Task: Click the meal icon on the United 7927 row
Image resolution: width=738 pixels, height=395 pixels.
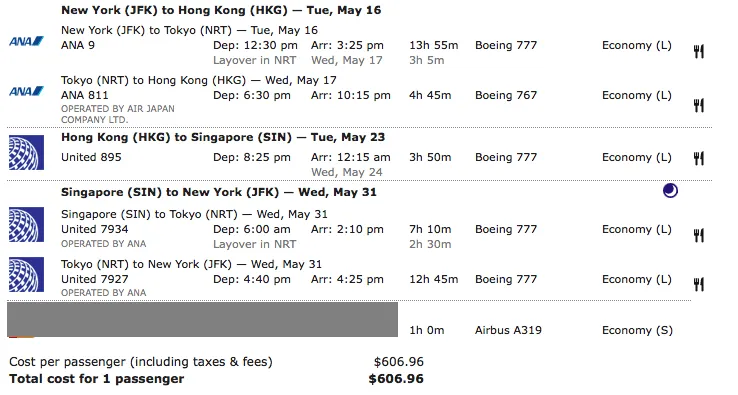Action: coord(699,284)
